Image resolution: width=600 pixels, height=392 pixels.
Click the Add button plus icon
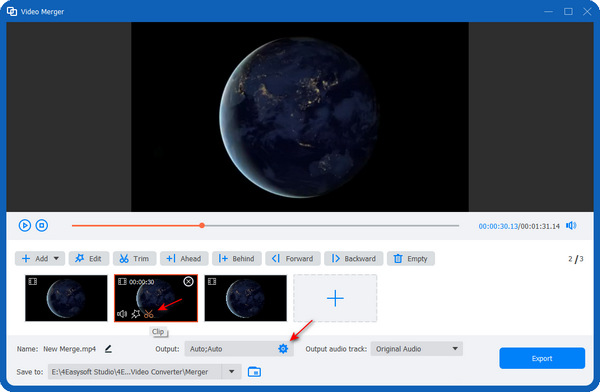pos(26,258)
